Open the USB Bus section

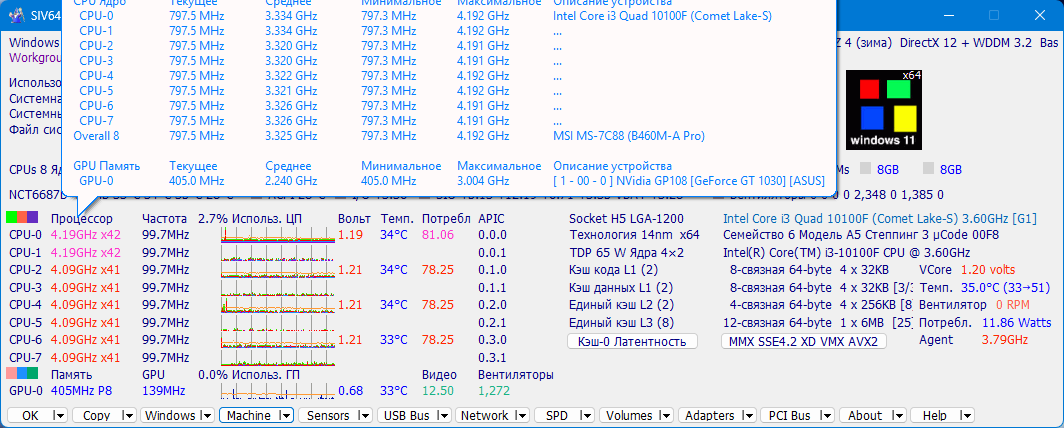407,415
